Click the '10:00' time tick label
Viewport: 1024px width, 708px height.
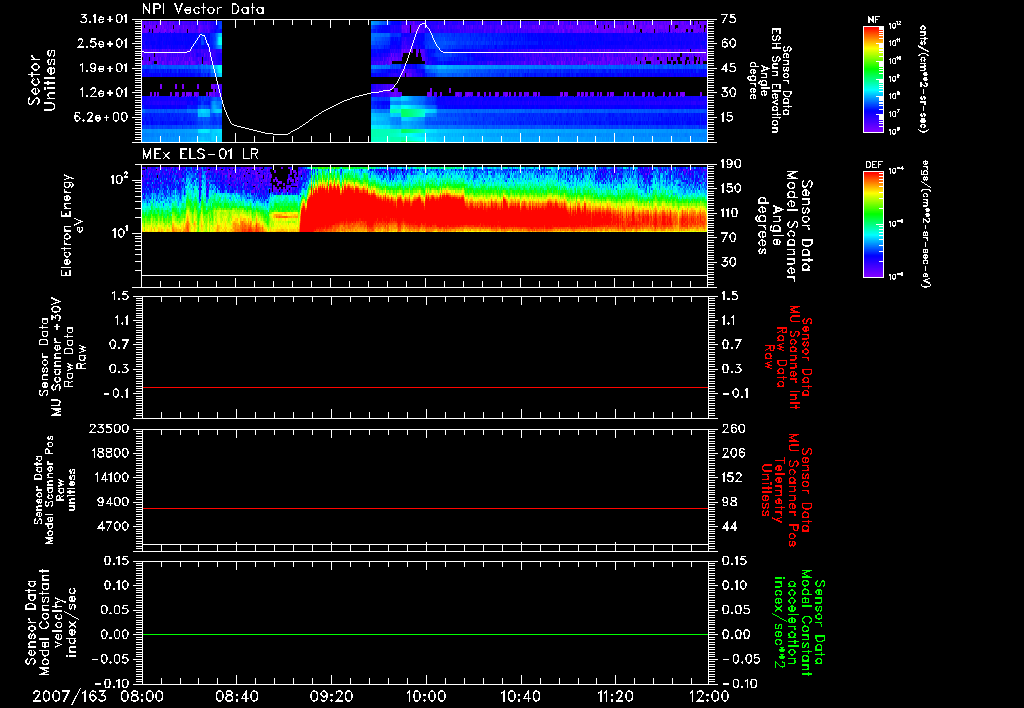(x=426, y=696)
